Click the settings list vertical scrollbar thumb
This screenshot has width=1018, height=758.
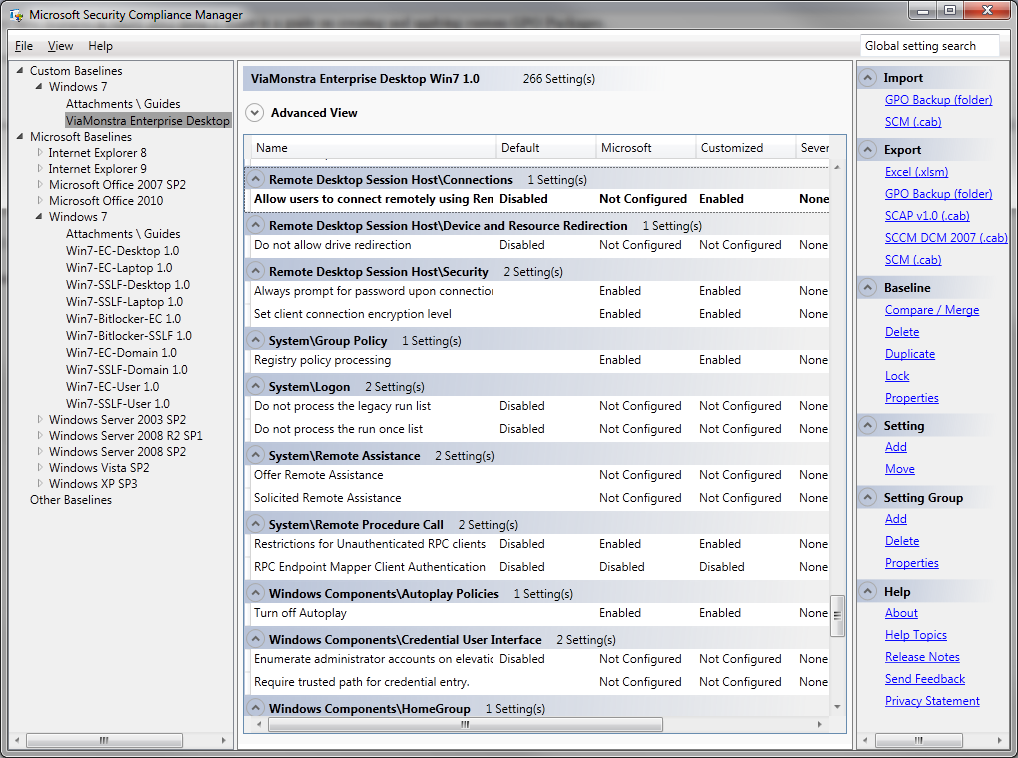tap(837, 616)
